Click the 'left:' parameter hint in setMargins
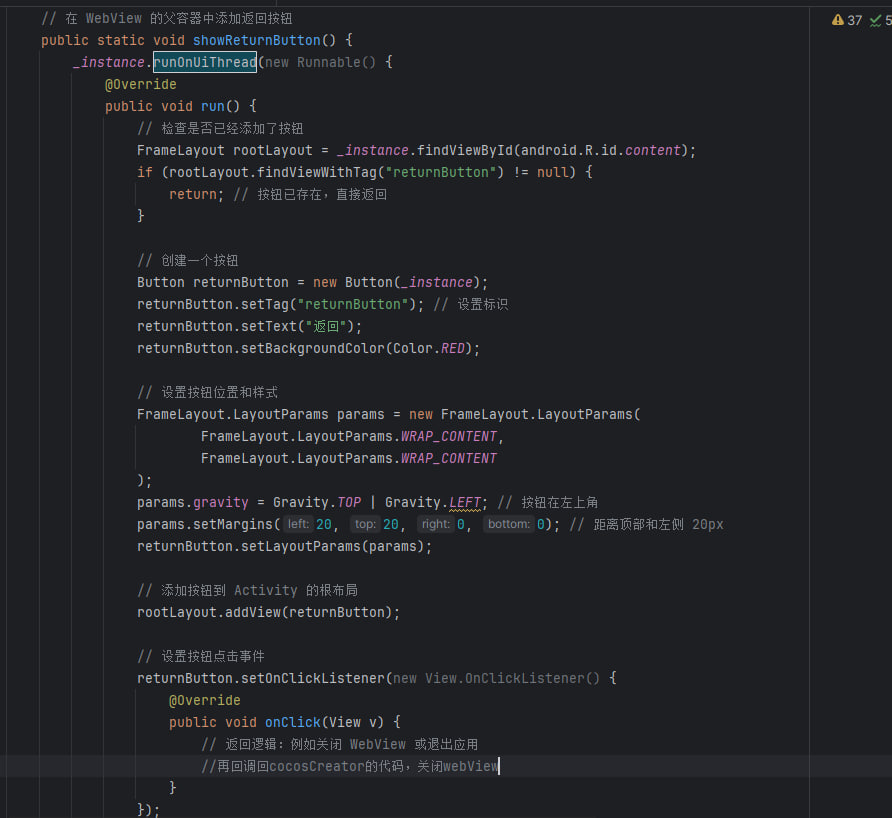892x818 pixels. click(x=298, y=524)
